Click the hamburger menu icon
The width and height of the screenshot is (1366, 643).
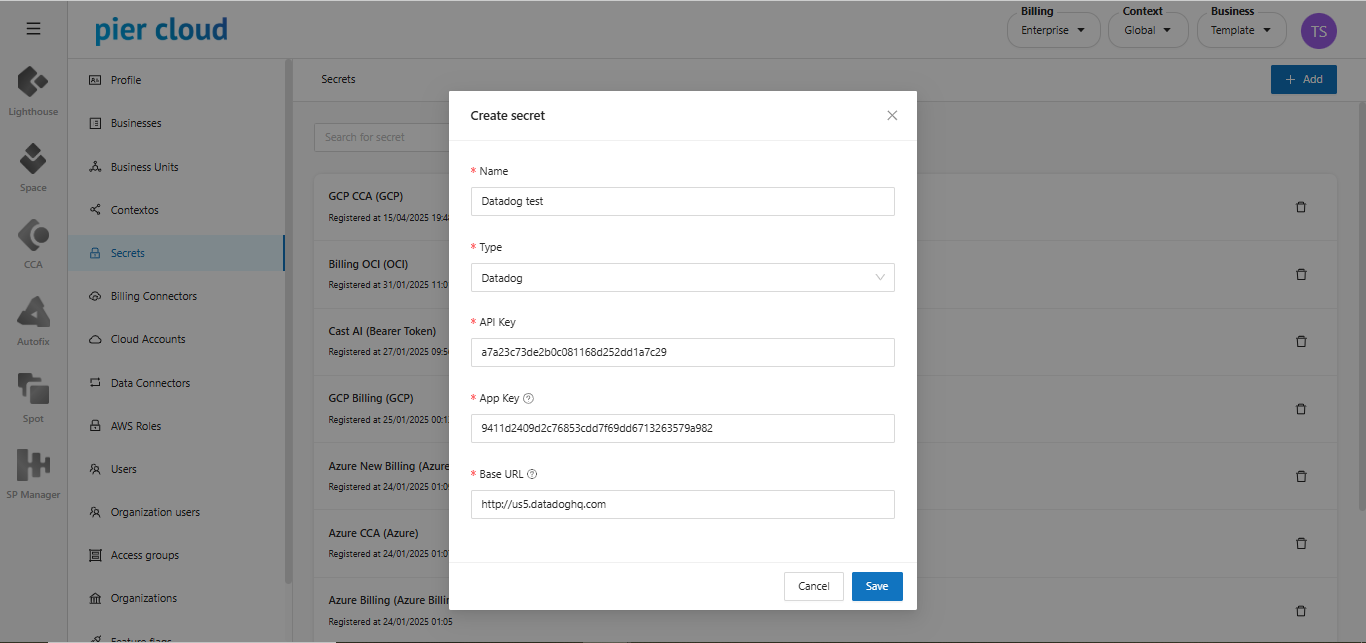point(33,29)
